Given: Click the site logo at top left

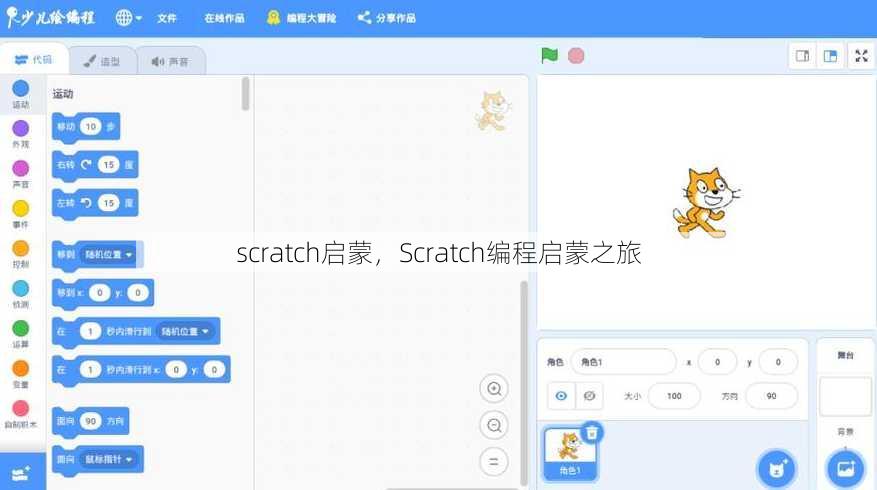Looking at the screenshot, I should (50, 17).
